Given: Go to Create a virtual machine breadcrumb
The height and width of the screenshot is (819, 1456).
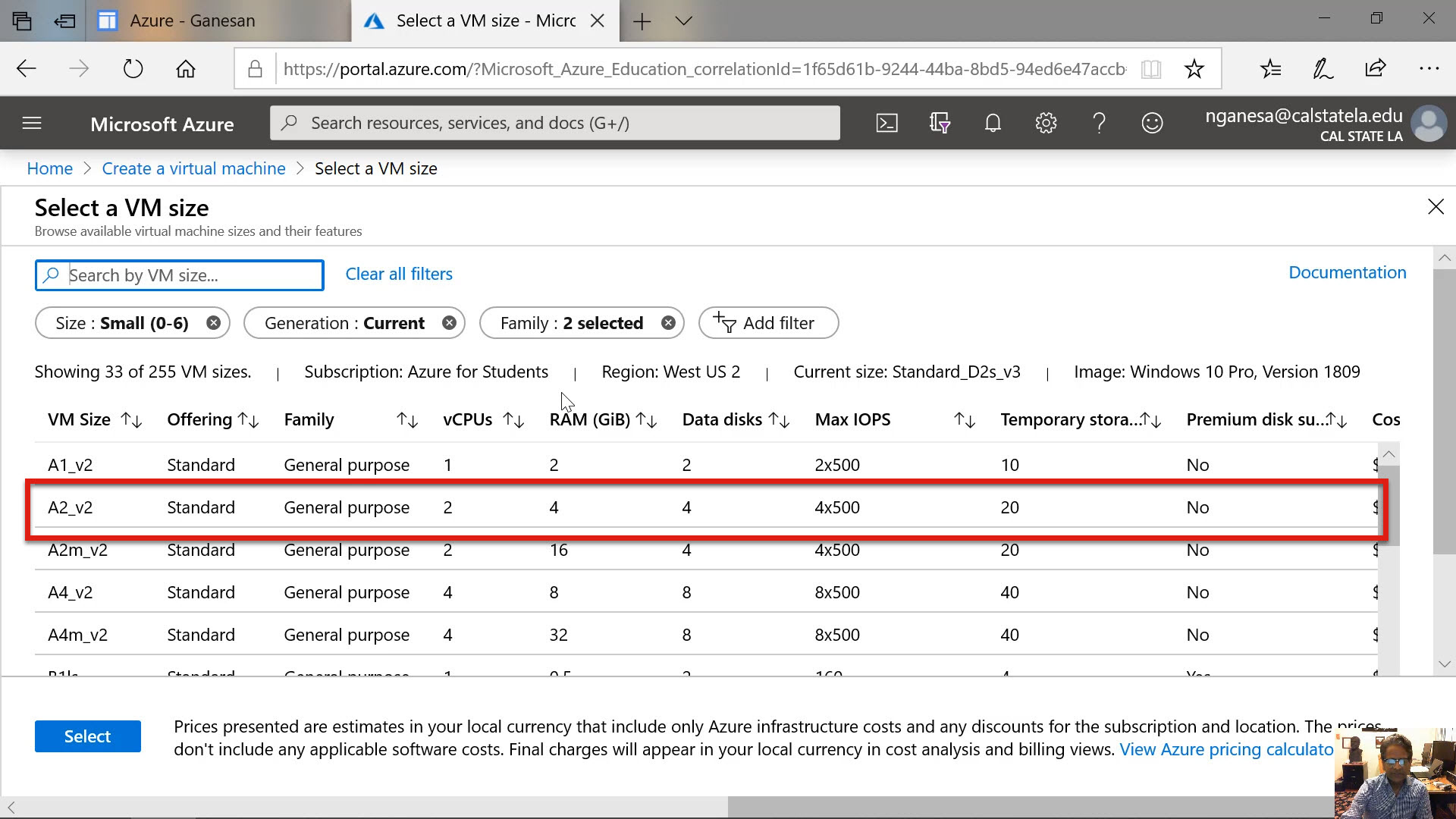Looking at the screenshot, I should [x=193, y=168].
